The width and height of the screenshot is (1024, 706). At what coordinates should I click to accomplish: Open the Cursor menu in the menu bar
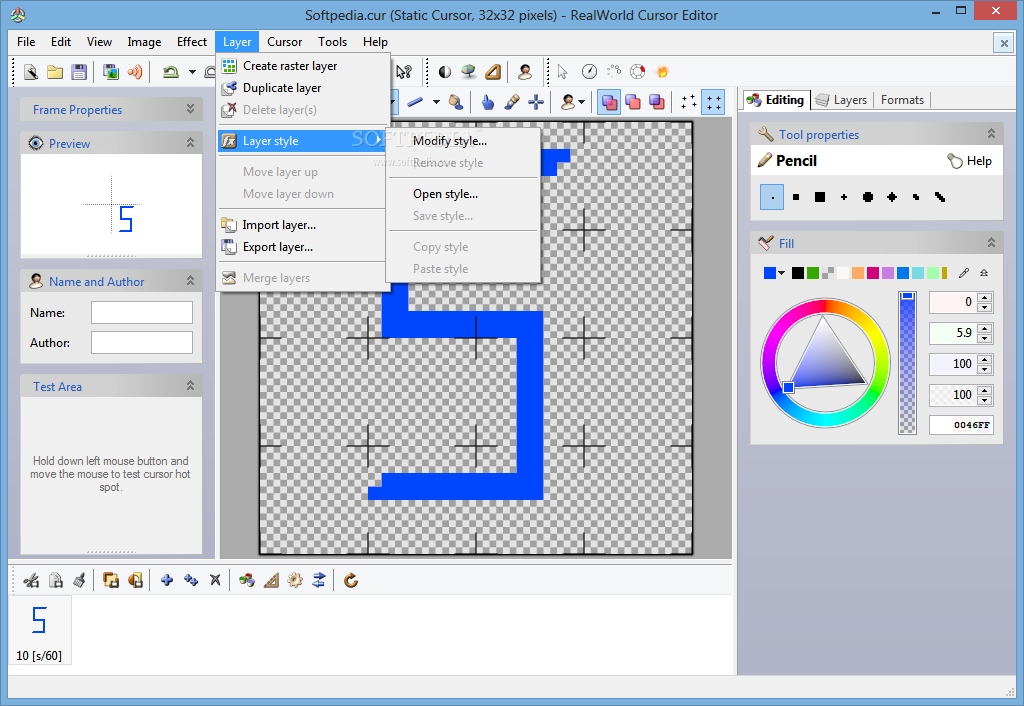[x=284, y=42]
